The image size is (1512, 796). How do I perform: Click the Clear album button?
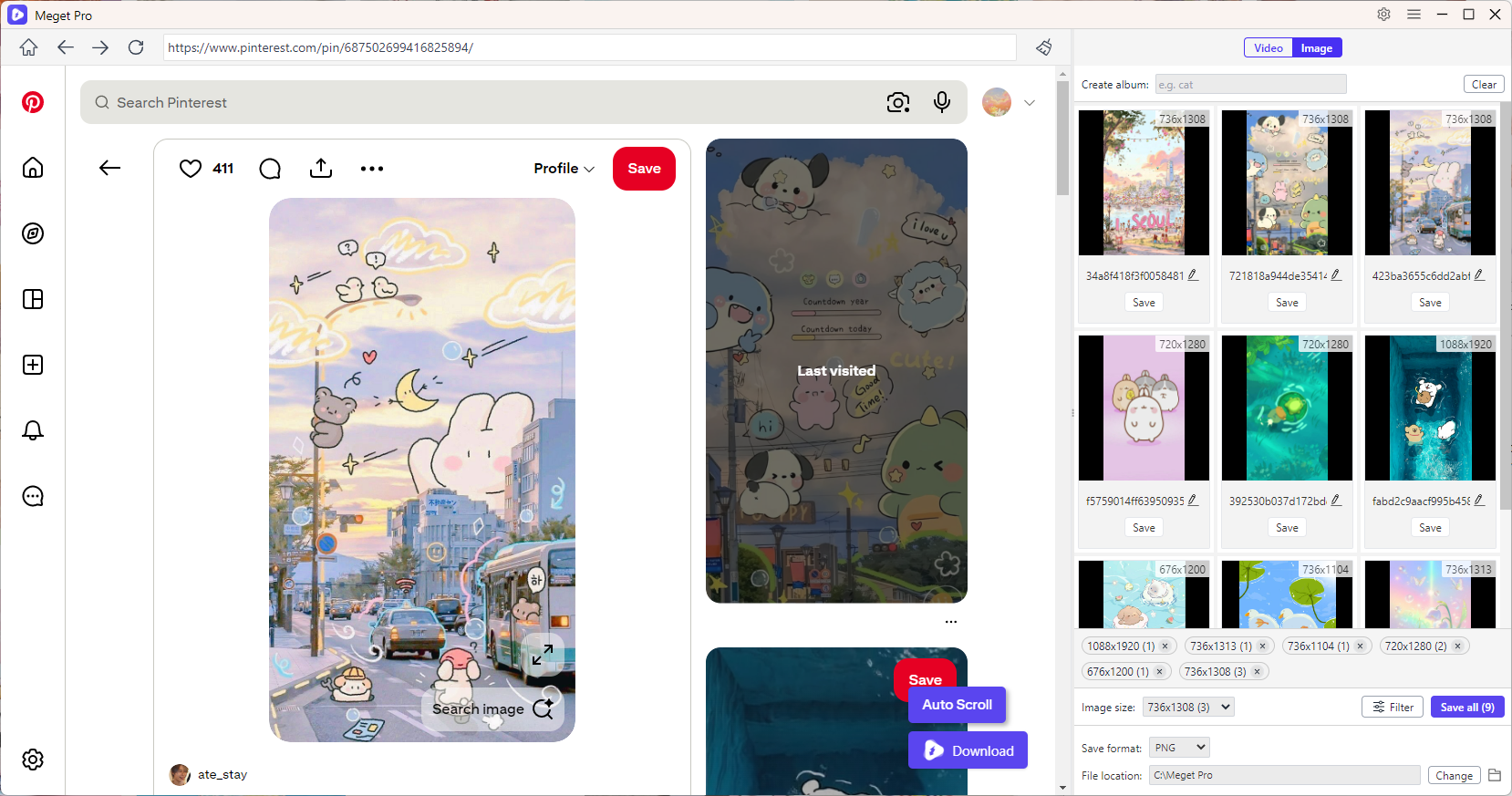point(1484,84)
